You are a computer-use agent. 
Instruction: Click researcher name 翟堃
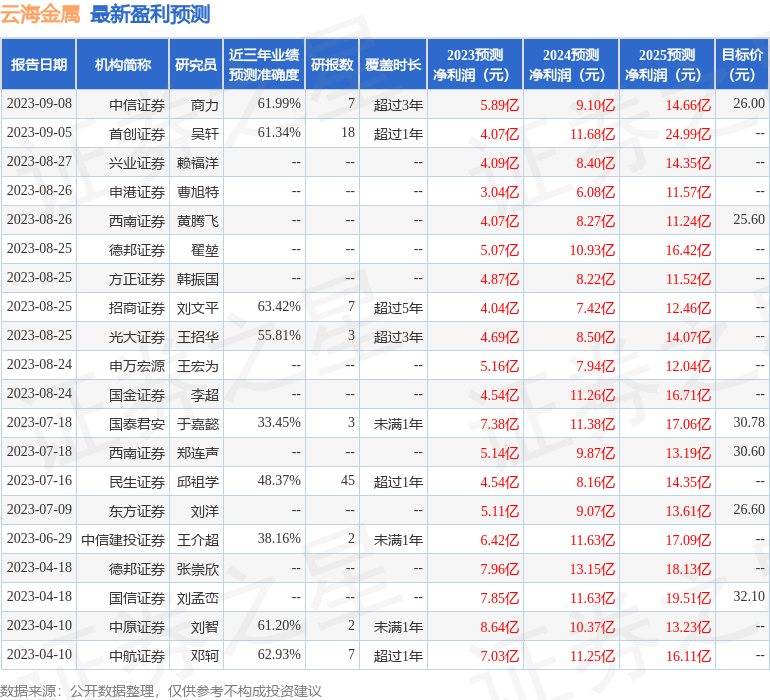pyautogui.click(x=205, y=250)
